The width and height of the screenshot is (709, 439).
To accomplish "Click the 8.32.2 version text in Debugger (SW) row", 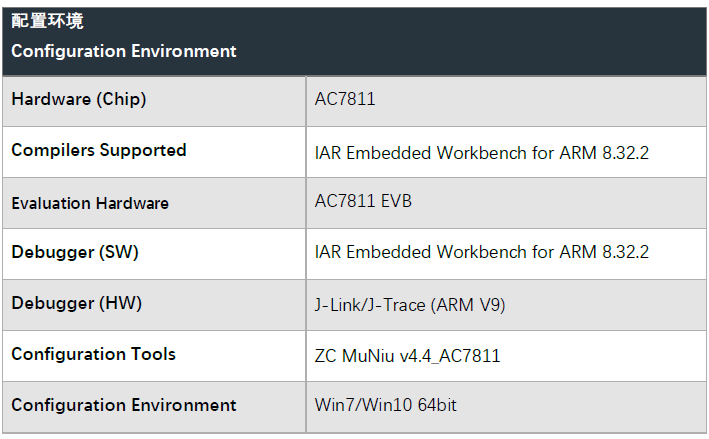I will pos(625,252).
